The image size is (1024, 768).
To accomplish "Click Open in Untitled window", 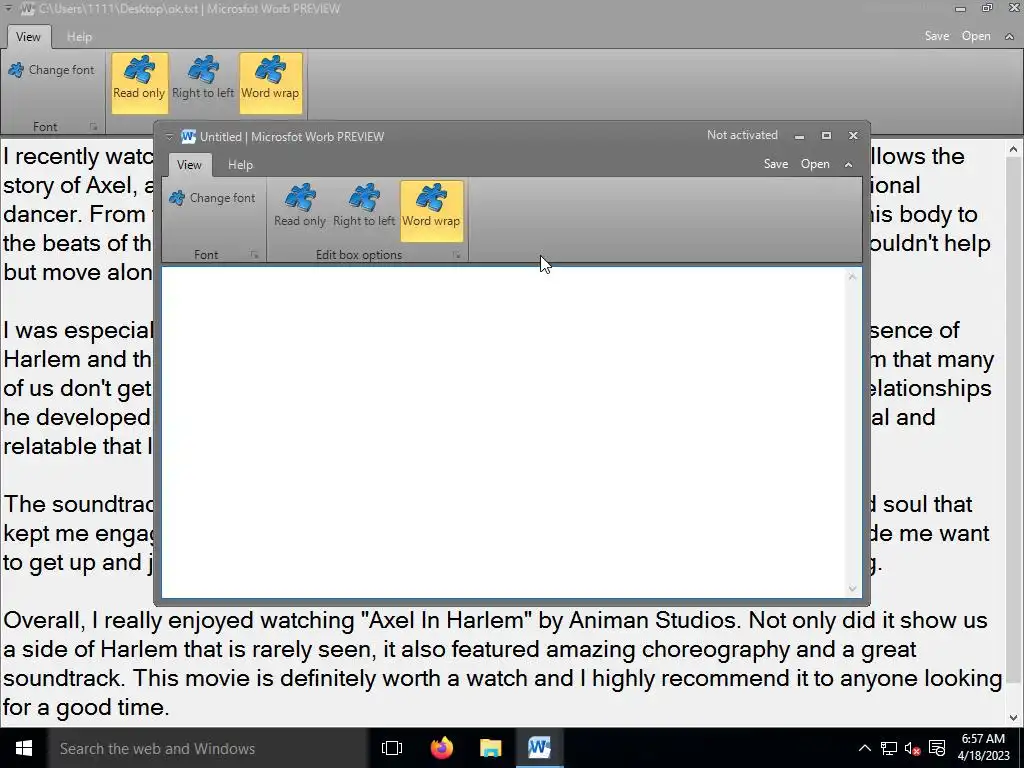I will 815,164.
